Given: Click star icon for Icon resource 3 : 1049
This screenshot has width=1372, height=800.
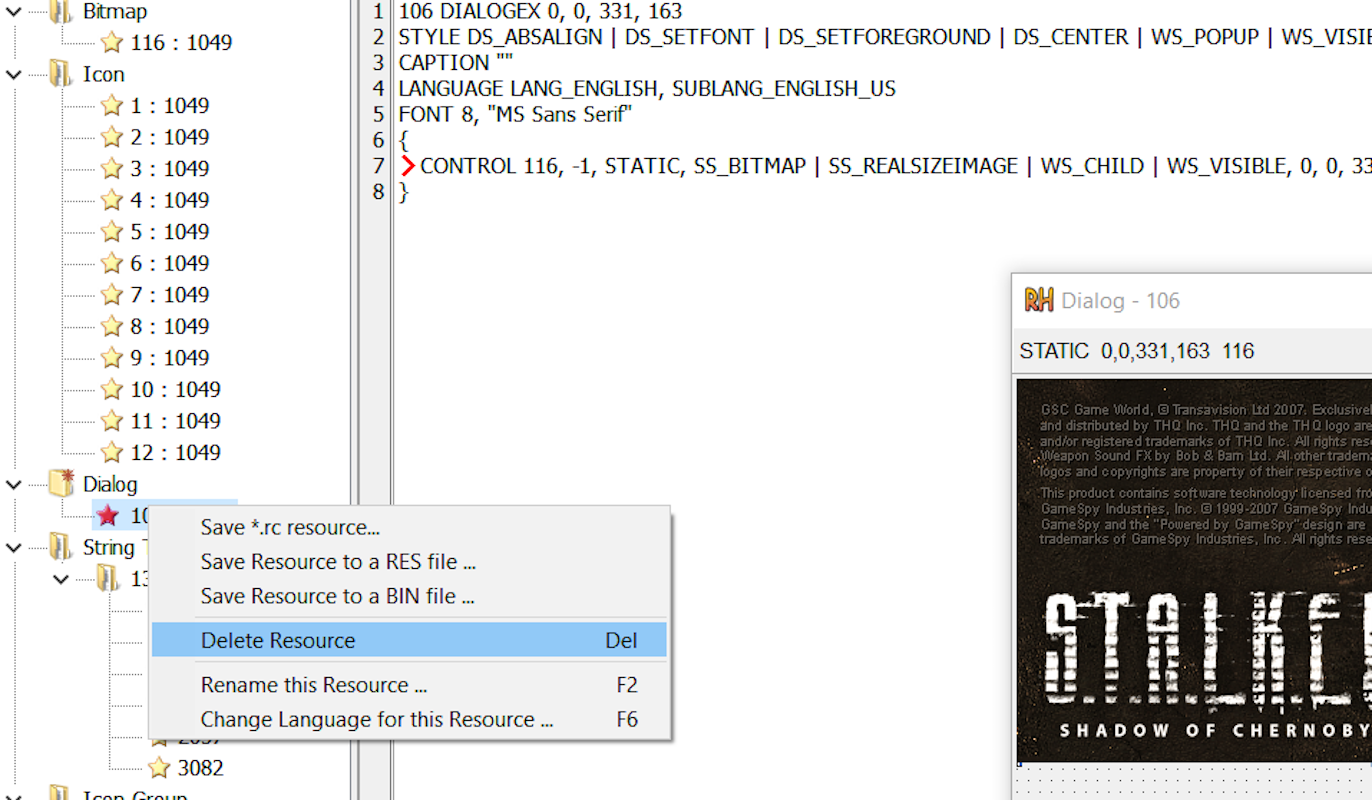Looking at the screenshot, I should [x=112, y=168].
